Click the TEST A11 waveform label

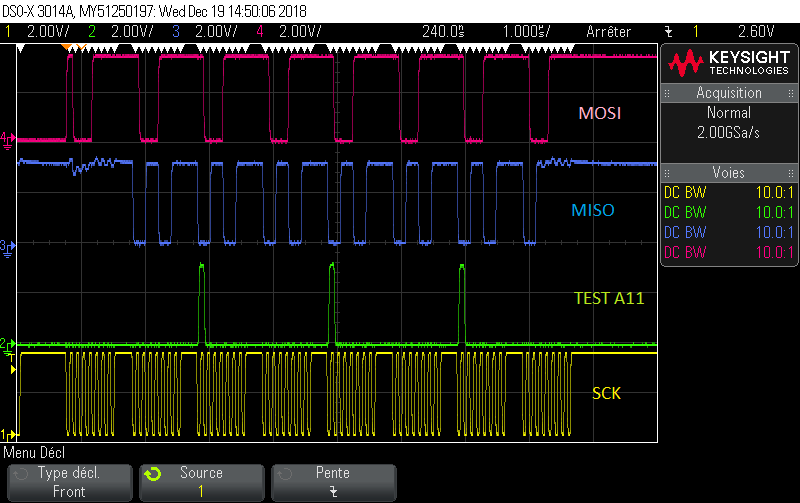(609, 298)
